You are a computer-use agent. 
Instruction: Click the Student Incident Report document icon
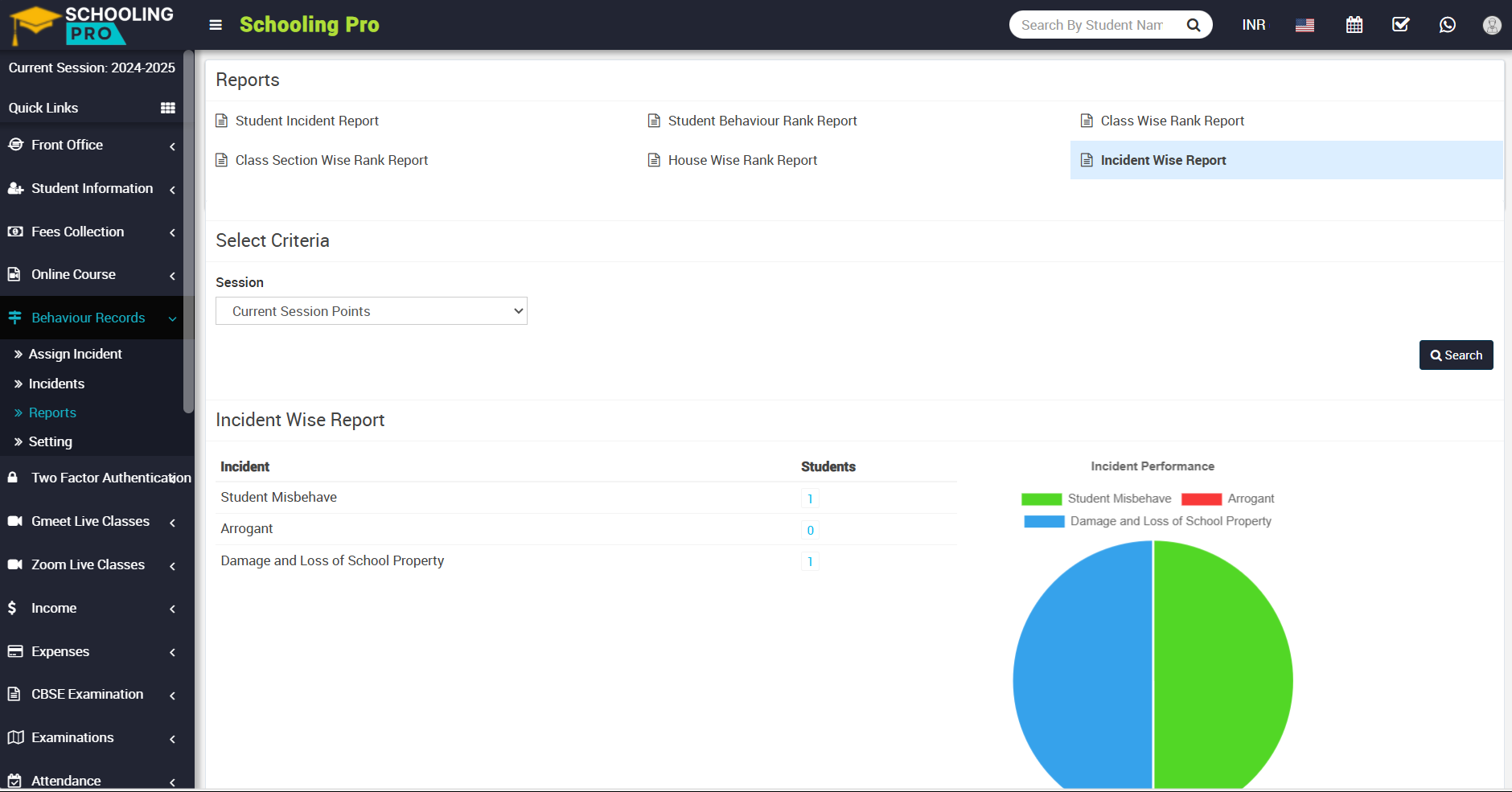click(222, 121)
